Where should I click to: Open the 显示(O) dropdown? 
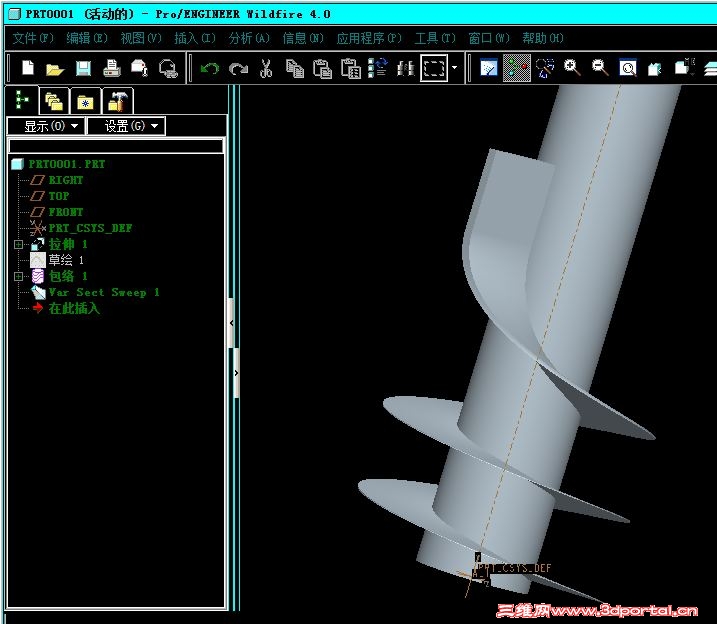[46, 126]
